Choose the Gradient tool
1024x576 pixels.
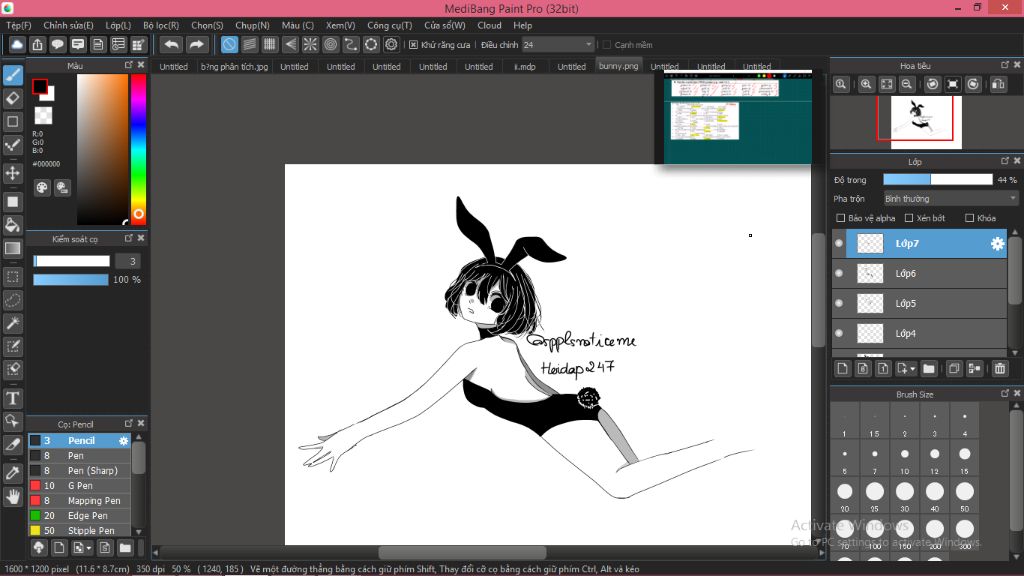[12, 248]
